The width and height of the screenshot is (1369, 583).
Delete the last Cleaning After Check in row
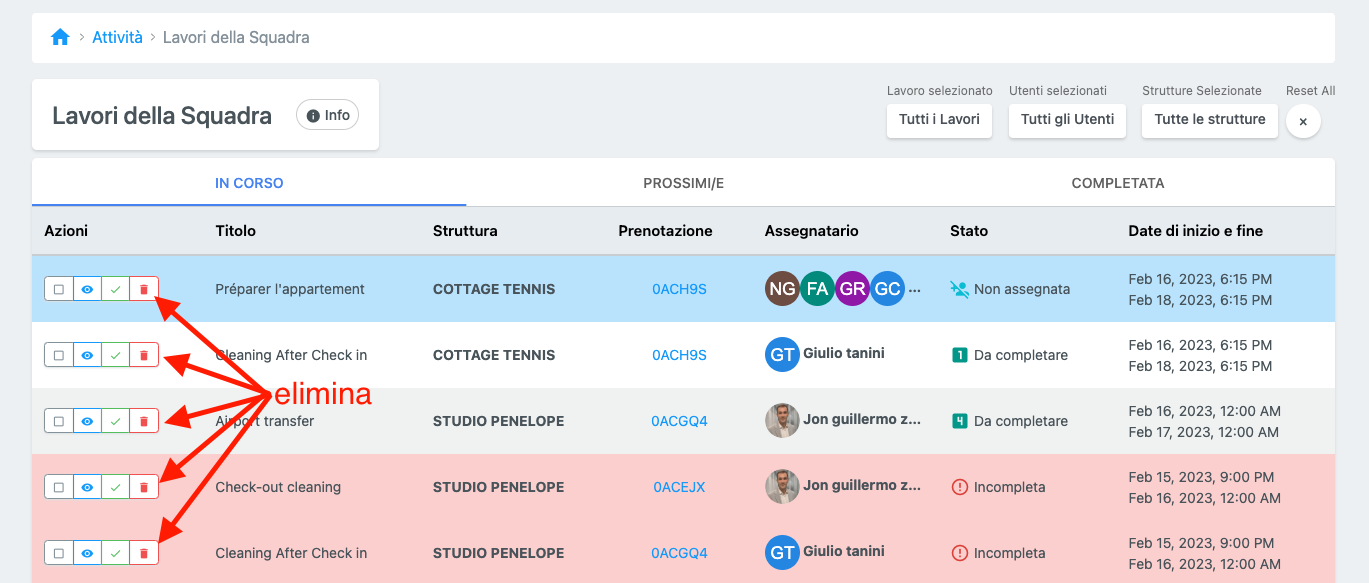click(x=144, y=553)
